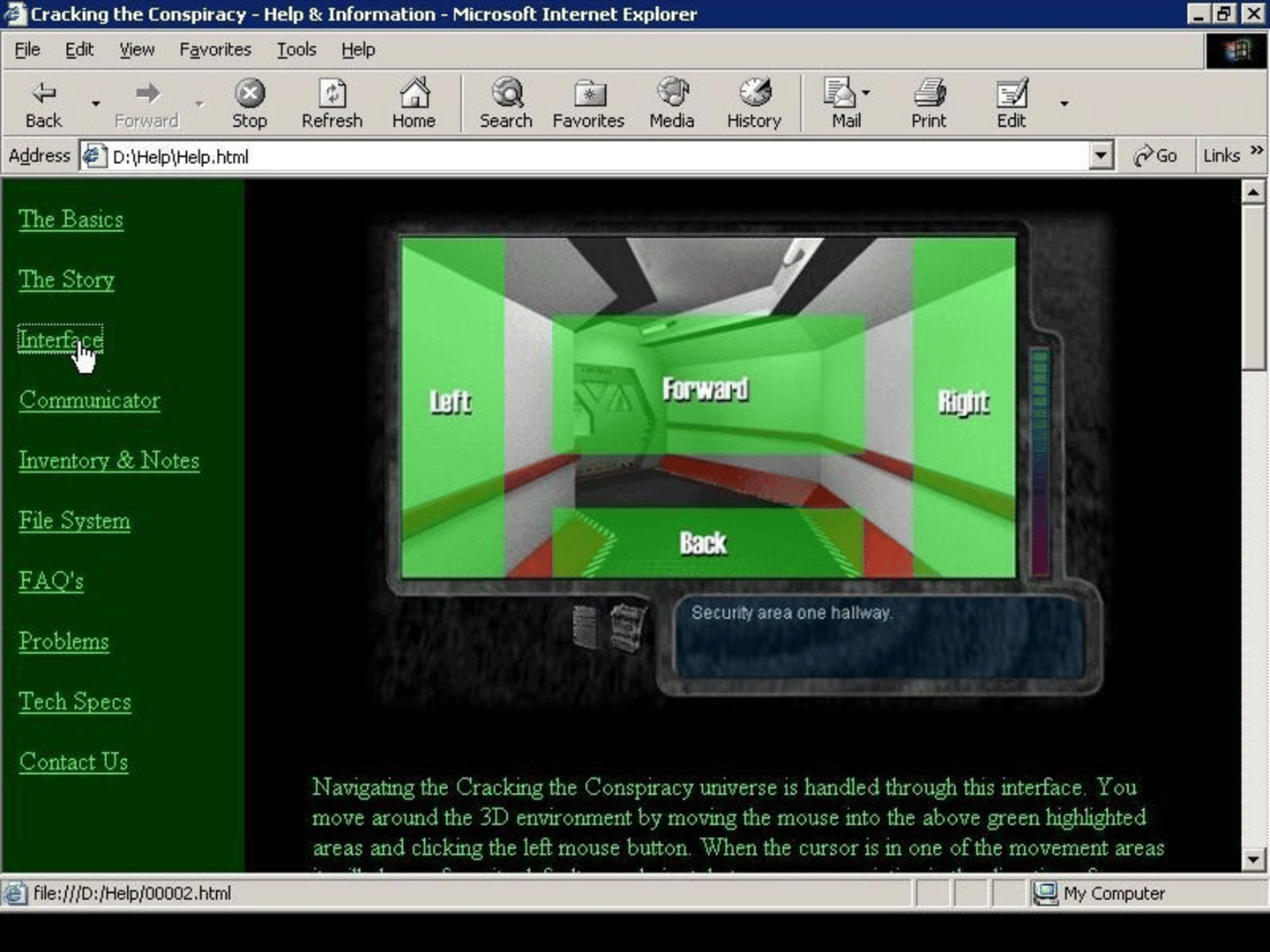Image resolution: width=1270 pixels, height=952 pixels.
Task: Expand the Links toolbar chevron
Action: [x=1256, y=152]
